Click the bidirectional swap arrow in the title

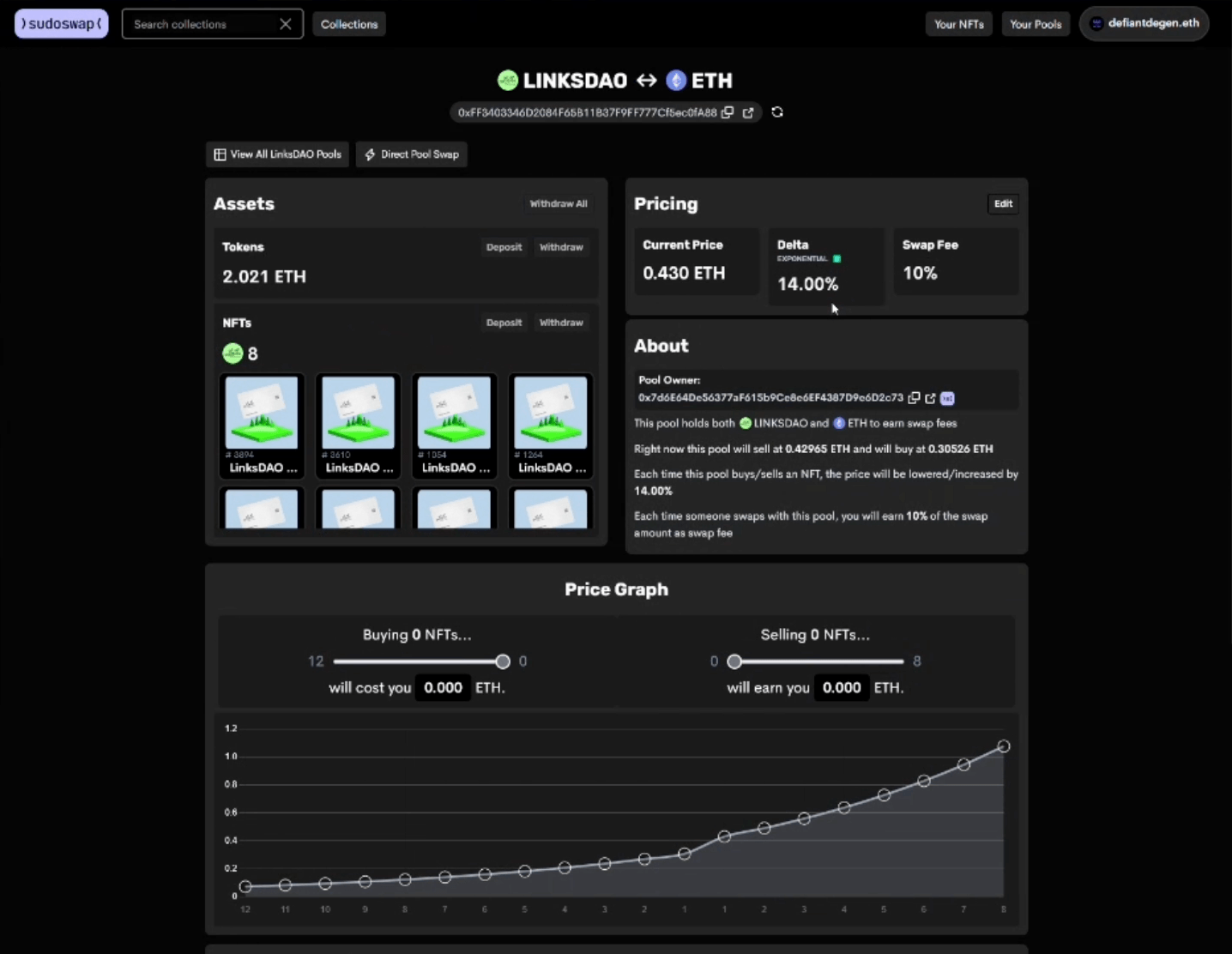point(647,81)
